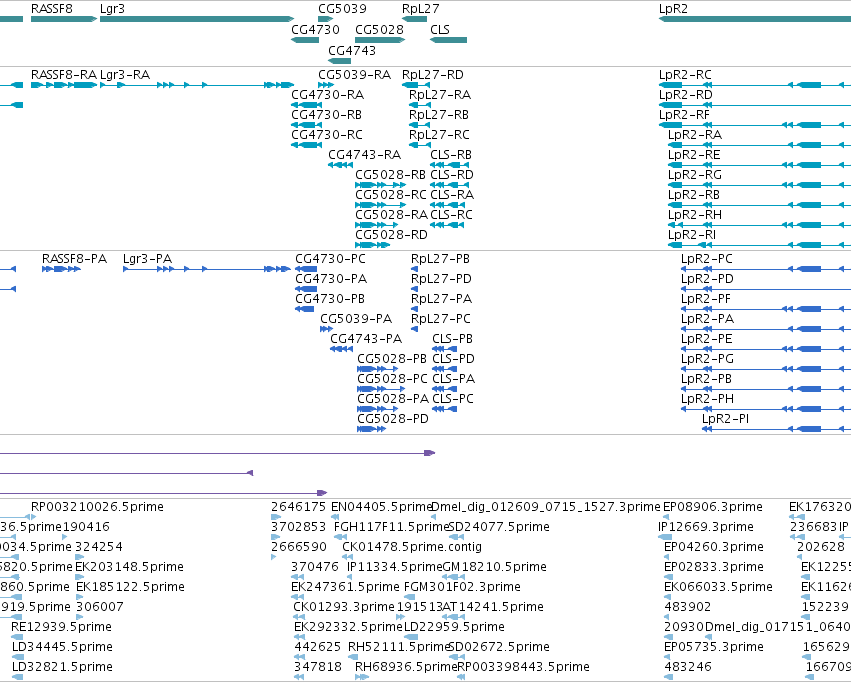Select the Lgr3-RA transcript label
Image resolution: width=851 pixels, height=682 pixels.
(125, 74)
